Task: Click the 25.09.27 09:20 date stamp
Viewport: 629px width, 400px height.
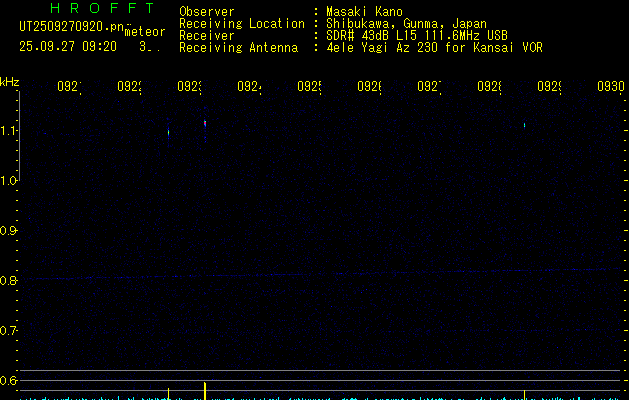Action: coord(68,46)
